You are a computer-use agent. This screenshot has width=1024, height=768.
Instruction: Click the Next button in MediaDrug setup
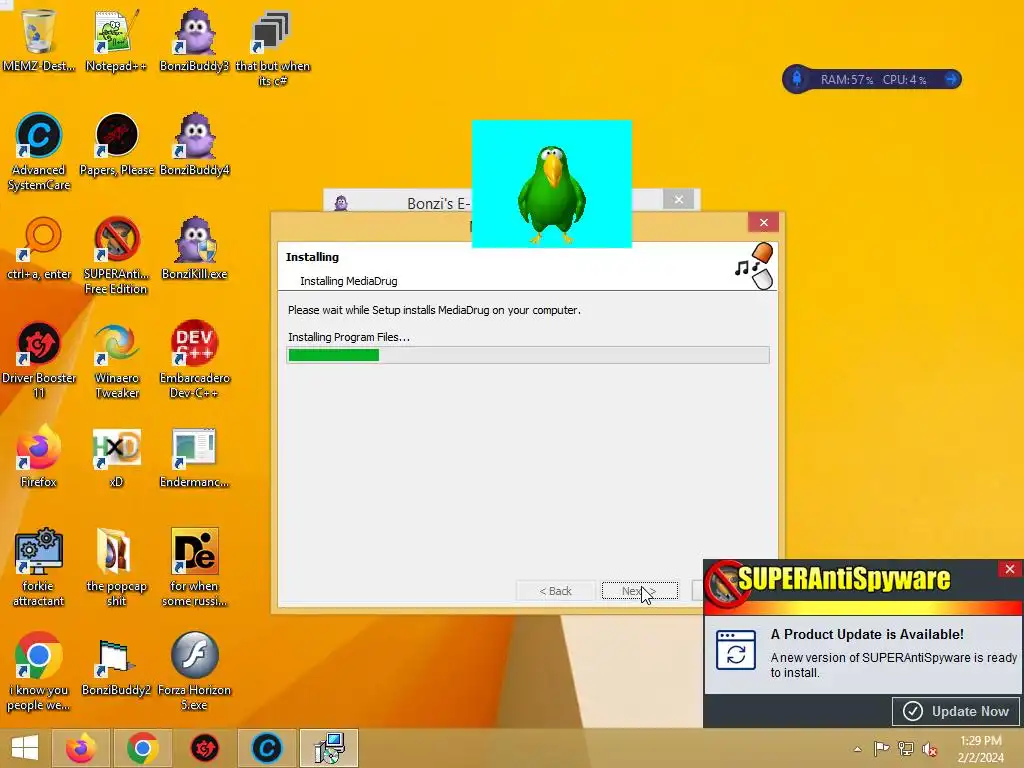(639, 591)
